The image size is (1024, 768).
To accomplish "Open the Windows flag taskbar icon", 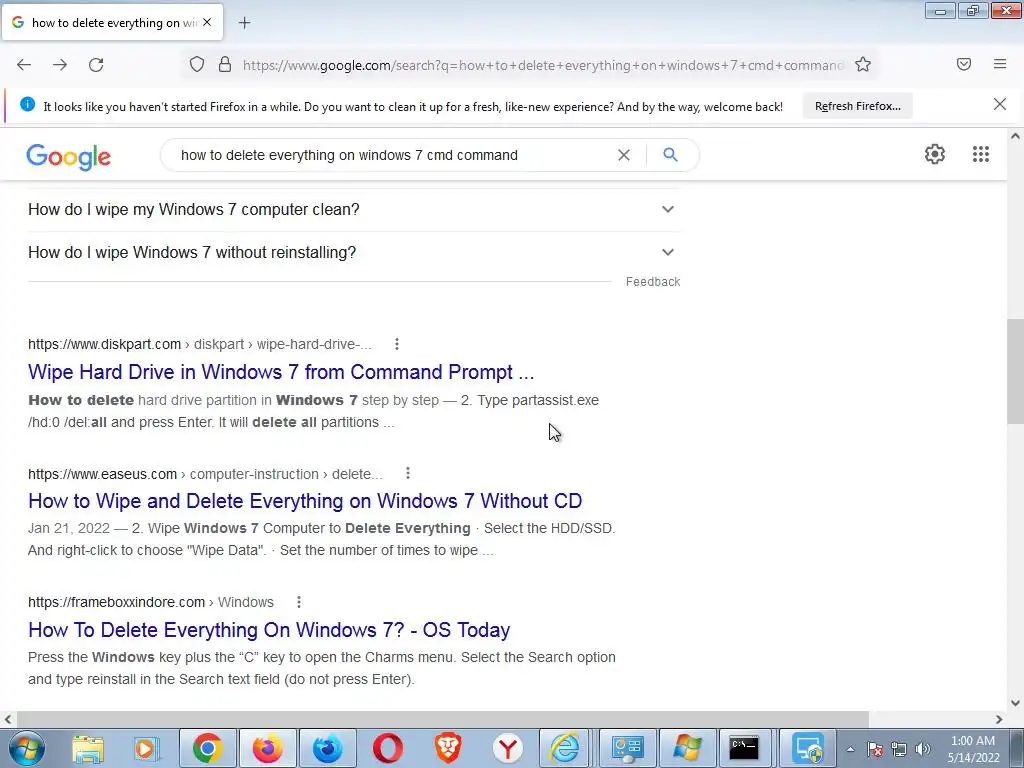I will point(688,748).
